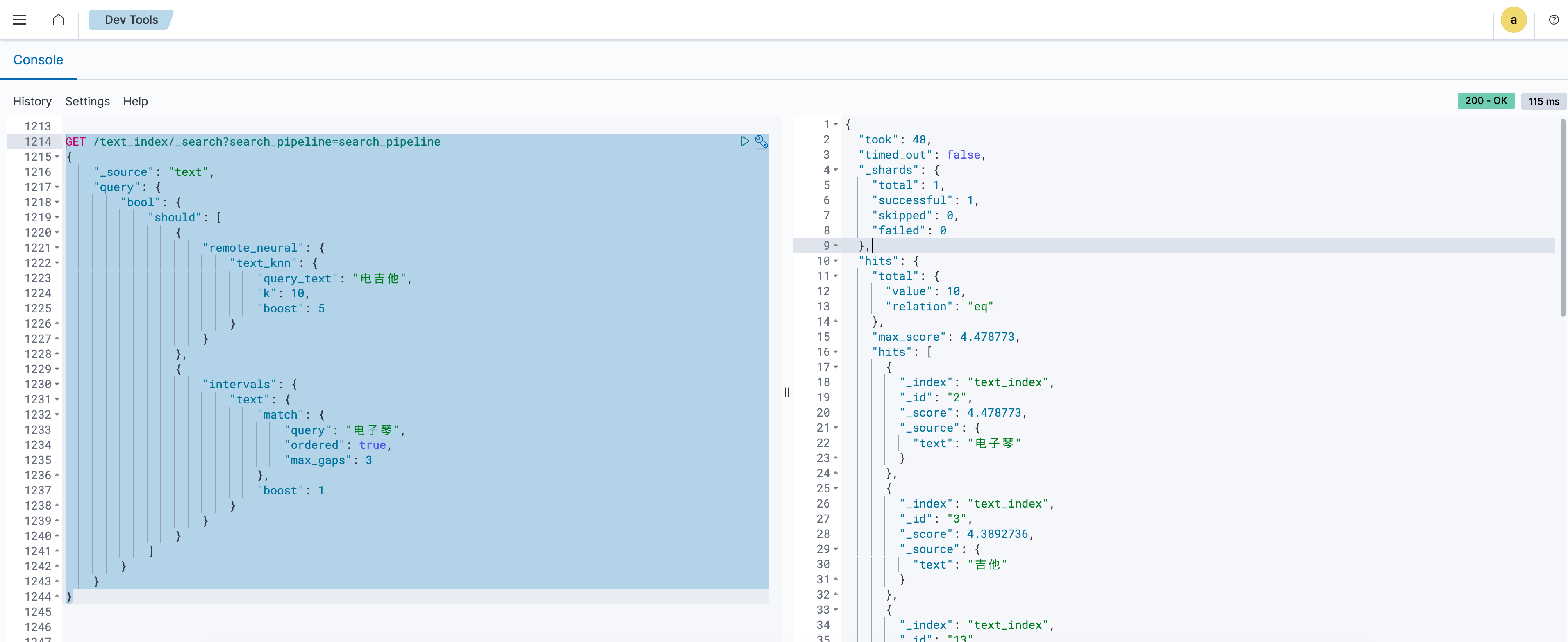This screenshot has height=642, width=1568.
Task: Collapse the total block at output line 11
Action: coord(836,276)
